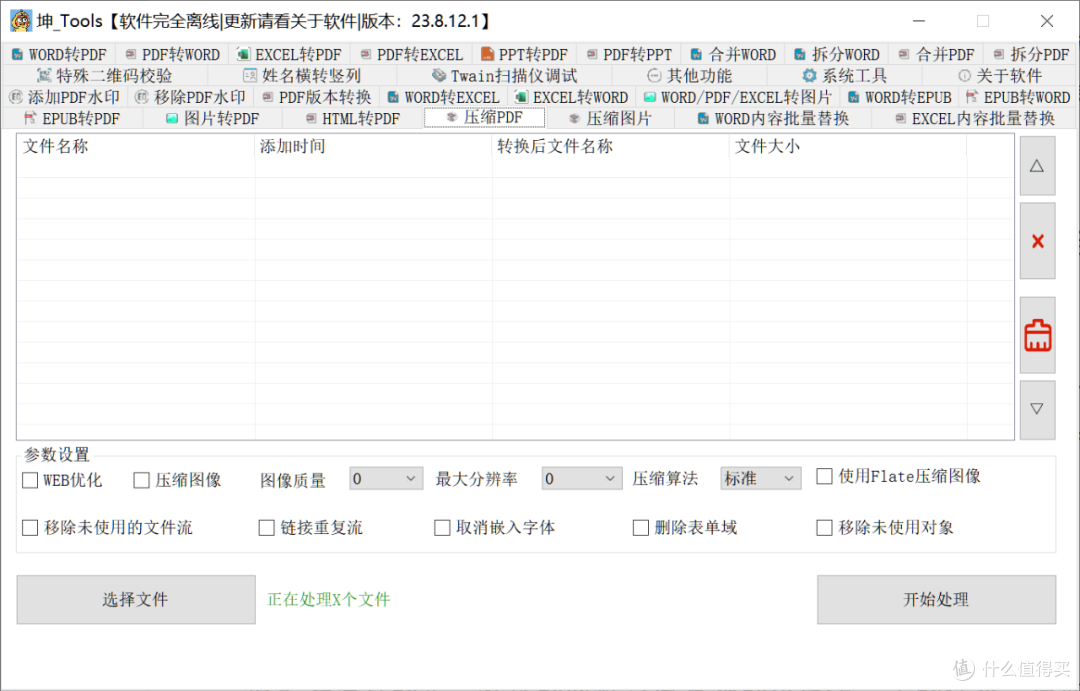Select 移除PDF水印 tab
Viewport: 1080px width, 691px height.
[191, 97]
